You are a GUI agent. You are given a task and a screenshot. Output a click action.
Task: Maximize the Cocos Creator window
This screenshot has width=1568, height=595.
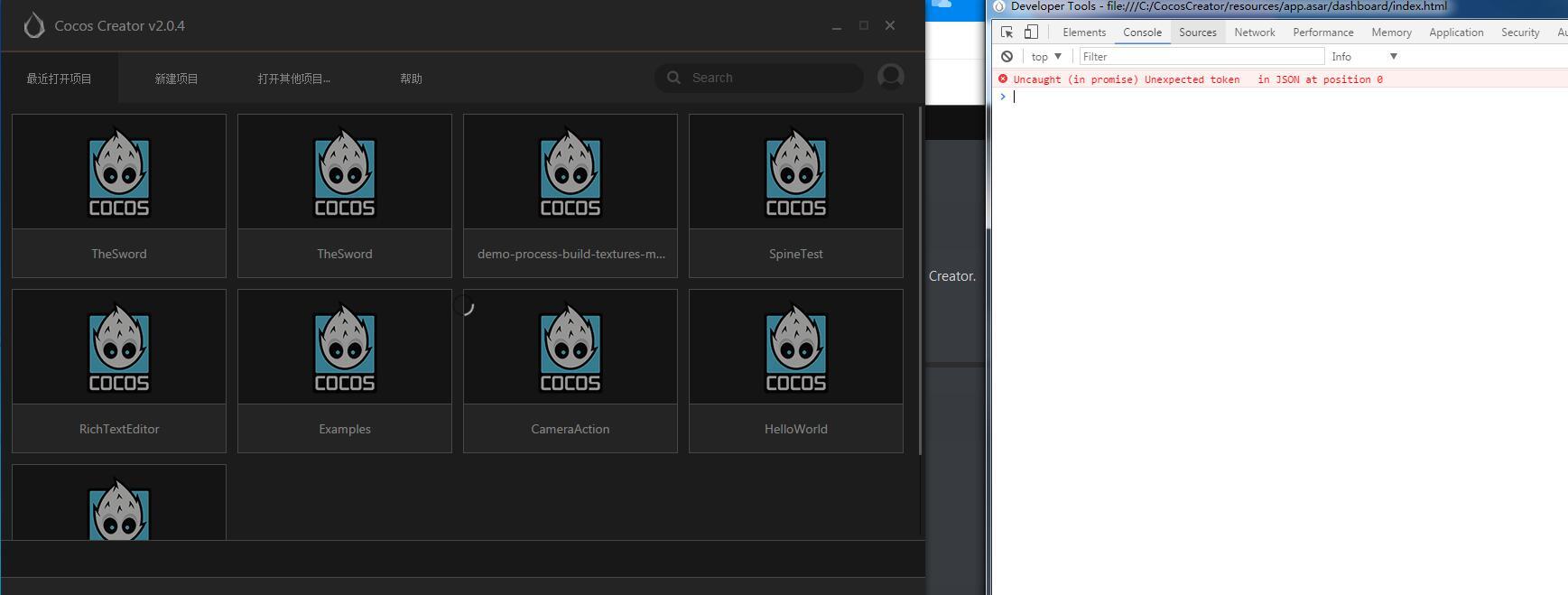pos(864,26)
